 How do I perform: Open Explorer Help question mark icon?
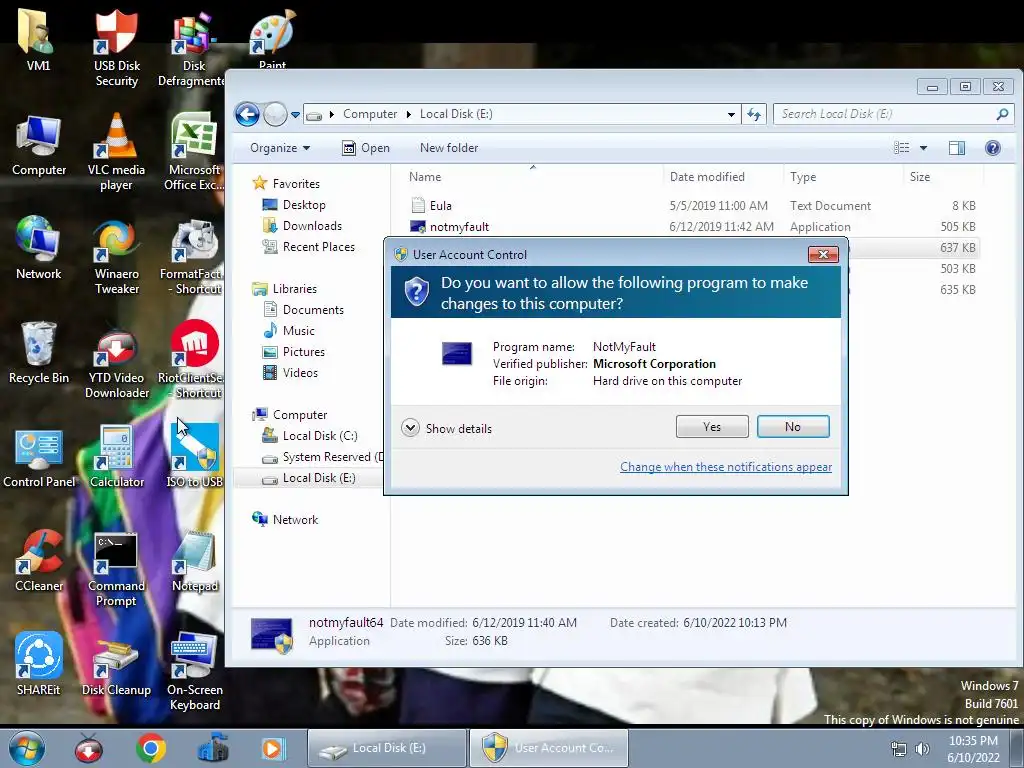pyautogui.click(x=993, y=148)
